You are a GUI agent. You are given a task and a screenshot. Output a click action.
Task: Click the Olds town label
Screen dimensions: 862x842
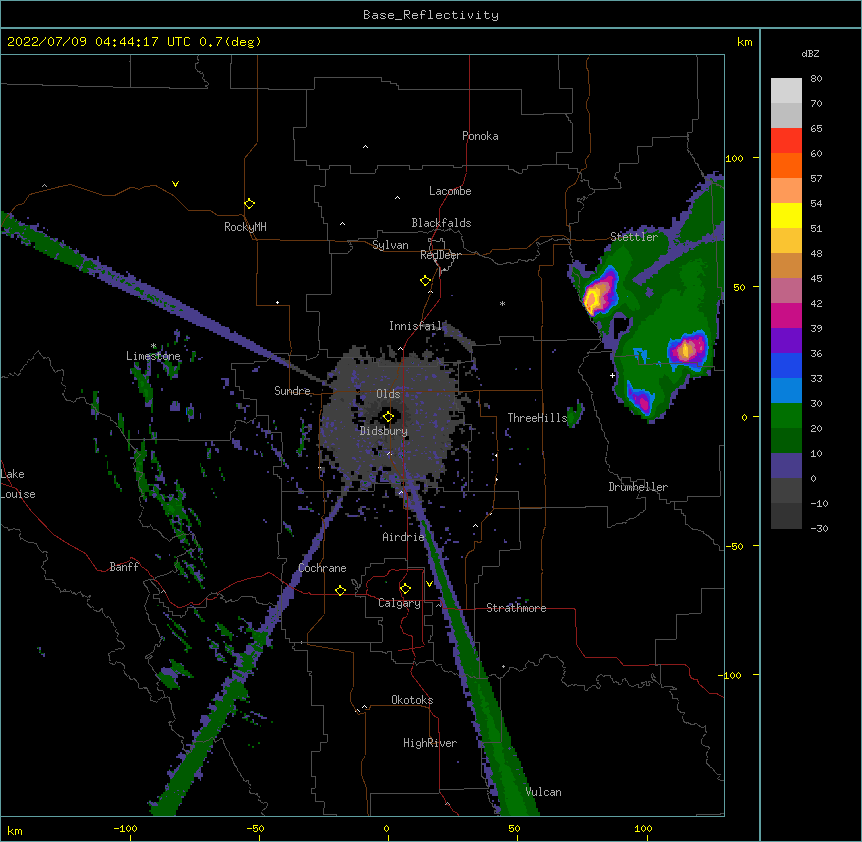click(x=388, y=394)
